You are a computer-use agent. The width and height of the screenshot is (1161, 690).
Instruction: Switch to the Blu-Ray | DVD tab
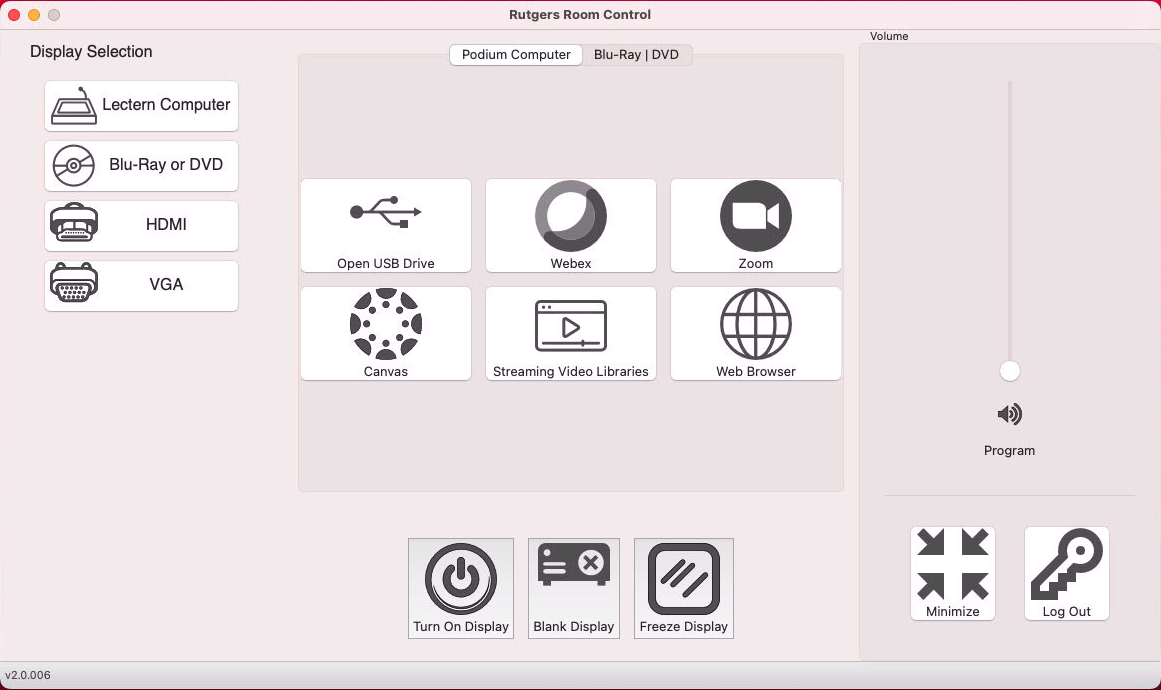(636, 55)
